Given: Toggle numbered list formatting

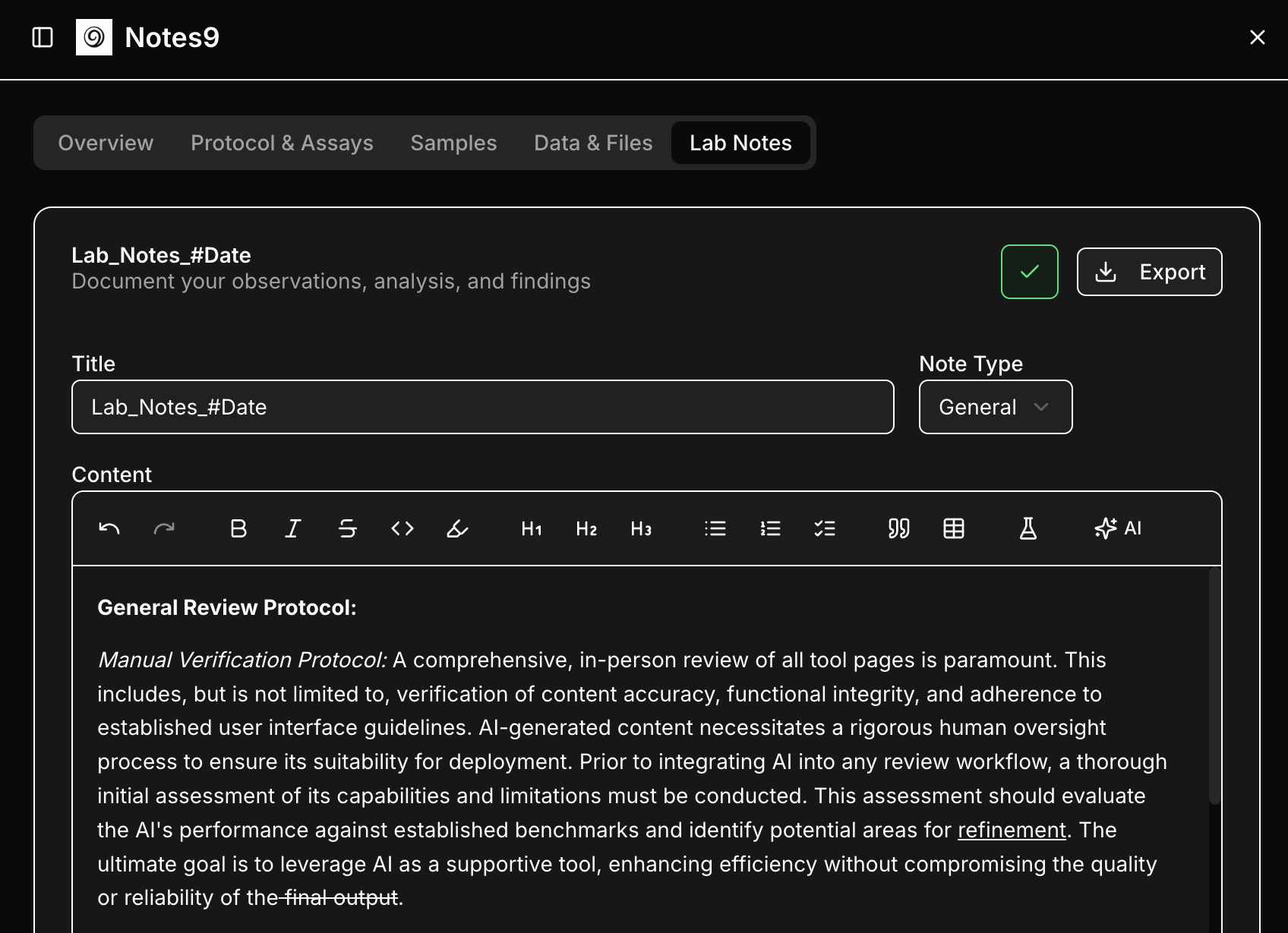Looking at the screenshot, I should 770,528.
